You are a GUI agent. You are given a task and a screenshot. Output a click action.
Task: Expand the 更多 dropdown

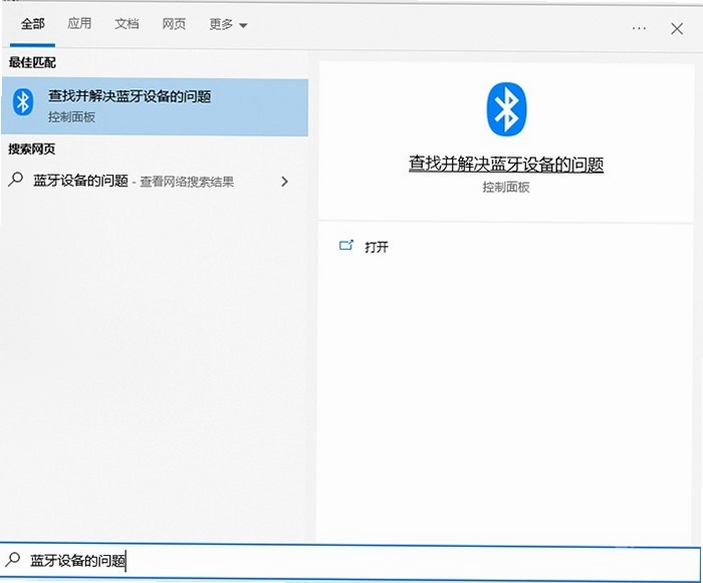[x=228, y=24]
